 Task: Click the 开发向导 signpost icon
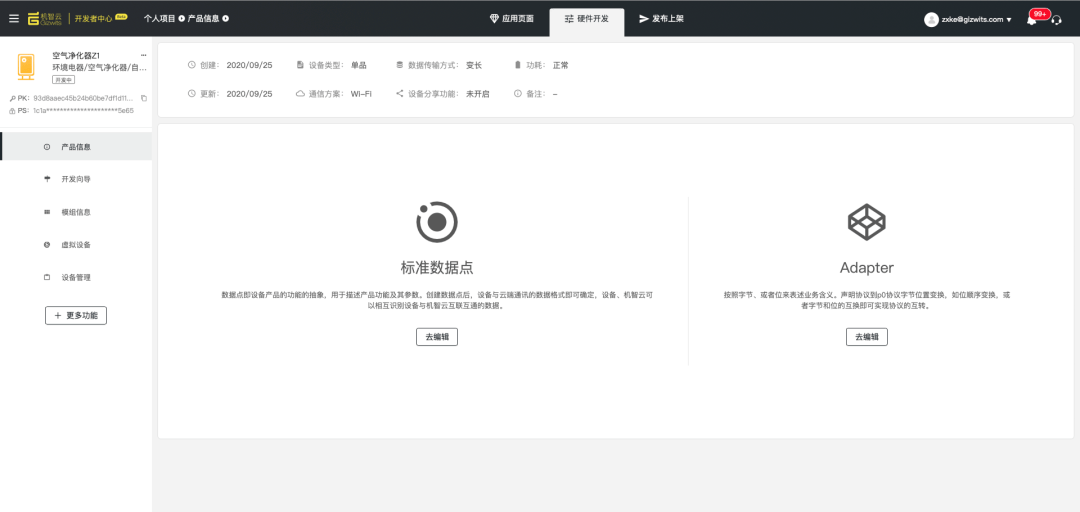coord(47,179)
